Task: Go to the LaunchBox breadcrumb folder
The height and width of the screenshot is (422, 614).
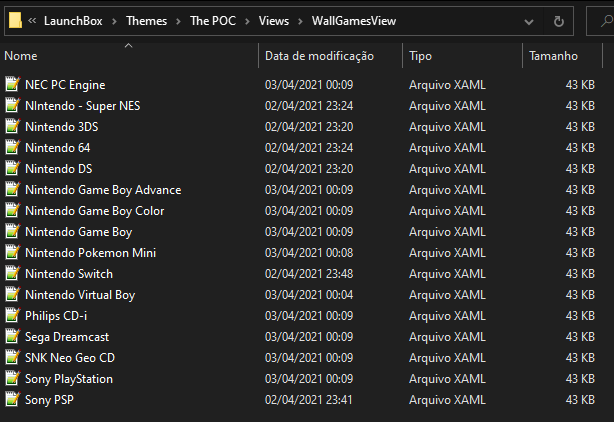Action: 73,21
